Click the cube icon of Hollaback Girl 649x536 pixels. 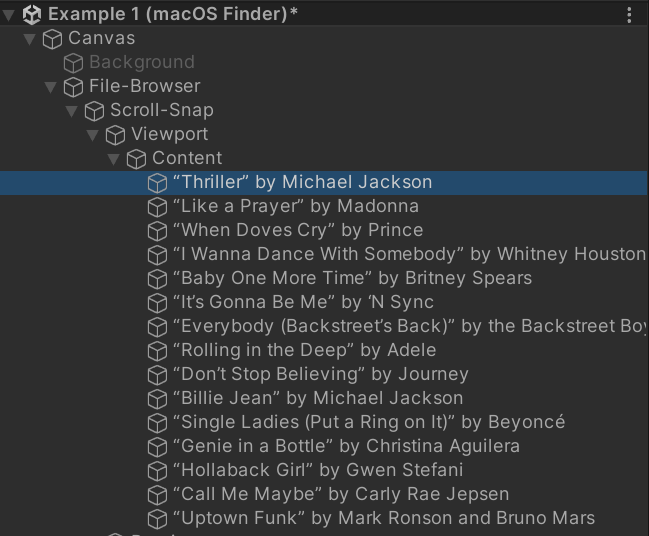pyautogui.click(x=157, y=471)
